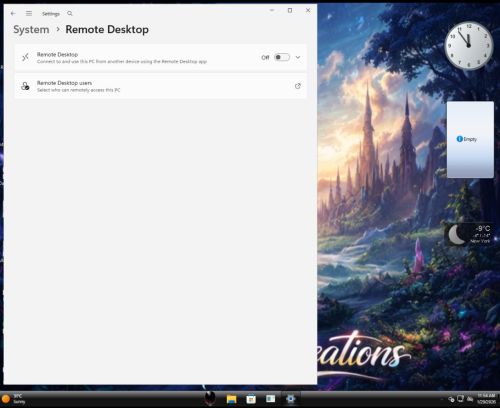
Task: Open the weather widget in taskbar corner
Action: point(13,399)
